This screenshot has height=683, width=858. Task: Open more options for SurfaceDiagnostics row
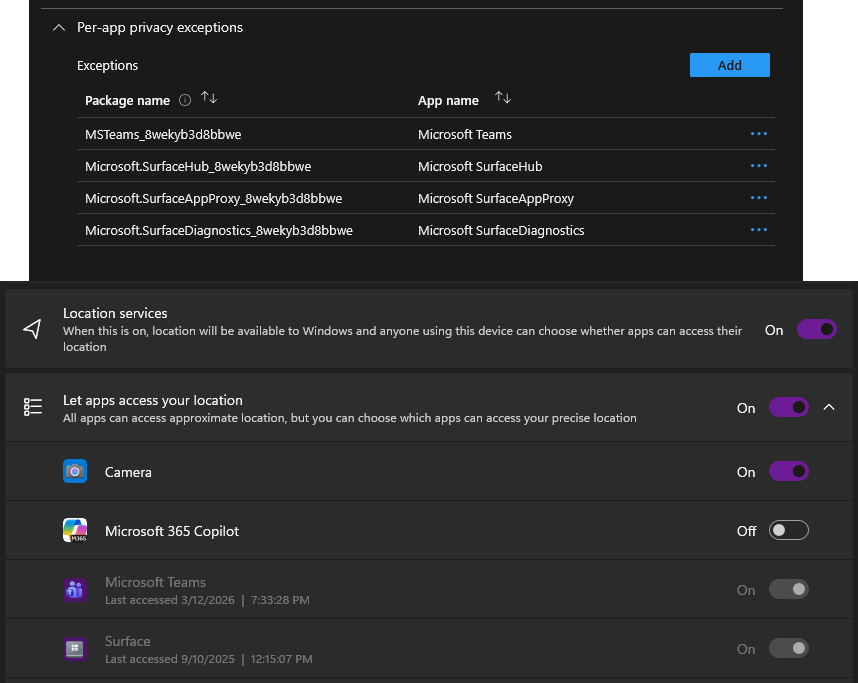(x=758, y=230)
